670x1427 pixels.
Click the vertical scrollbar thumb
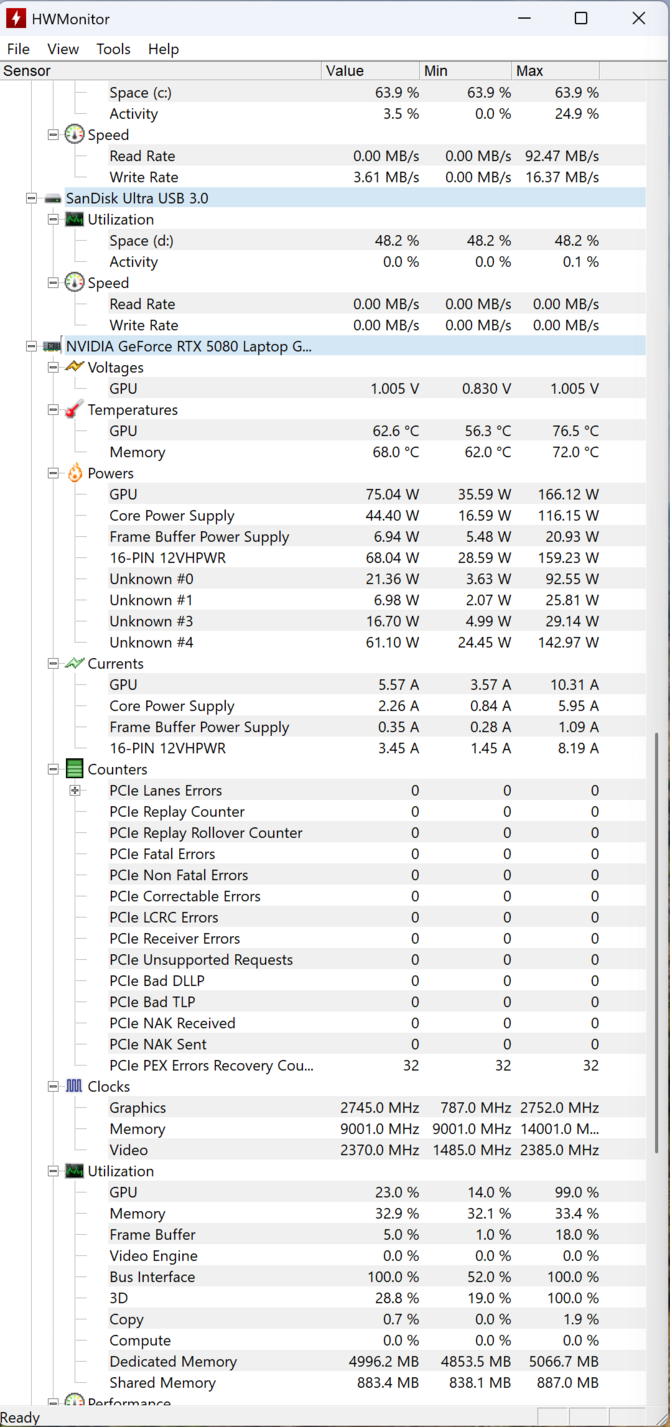pyautogui.click(x=657, y=942)
